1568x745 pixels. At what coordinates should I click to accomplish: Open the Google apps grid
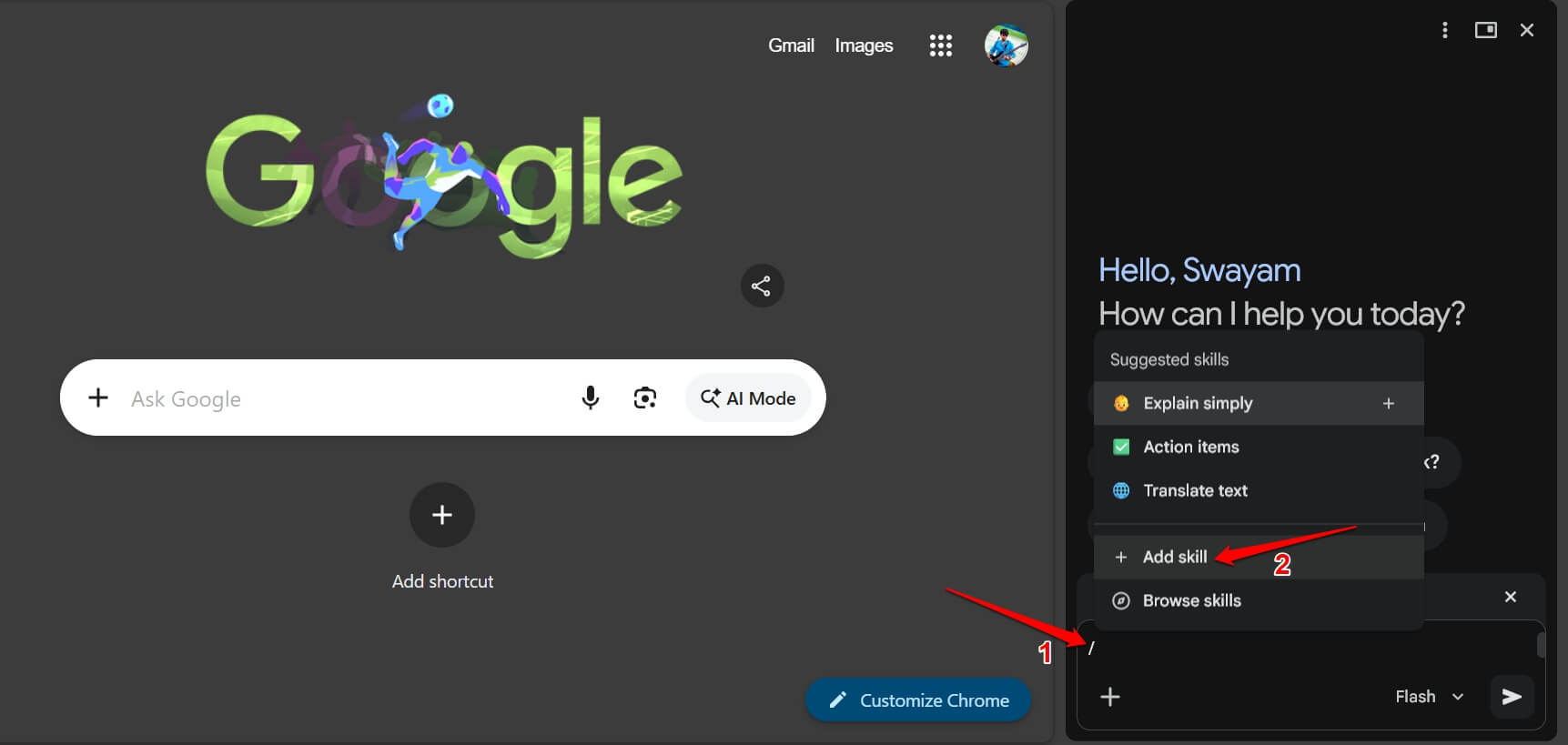click(941, 45)
